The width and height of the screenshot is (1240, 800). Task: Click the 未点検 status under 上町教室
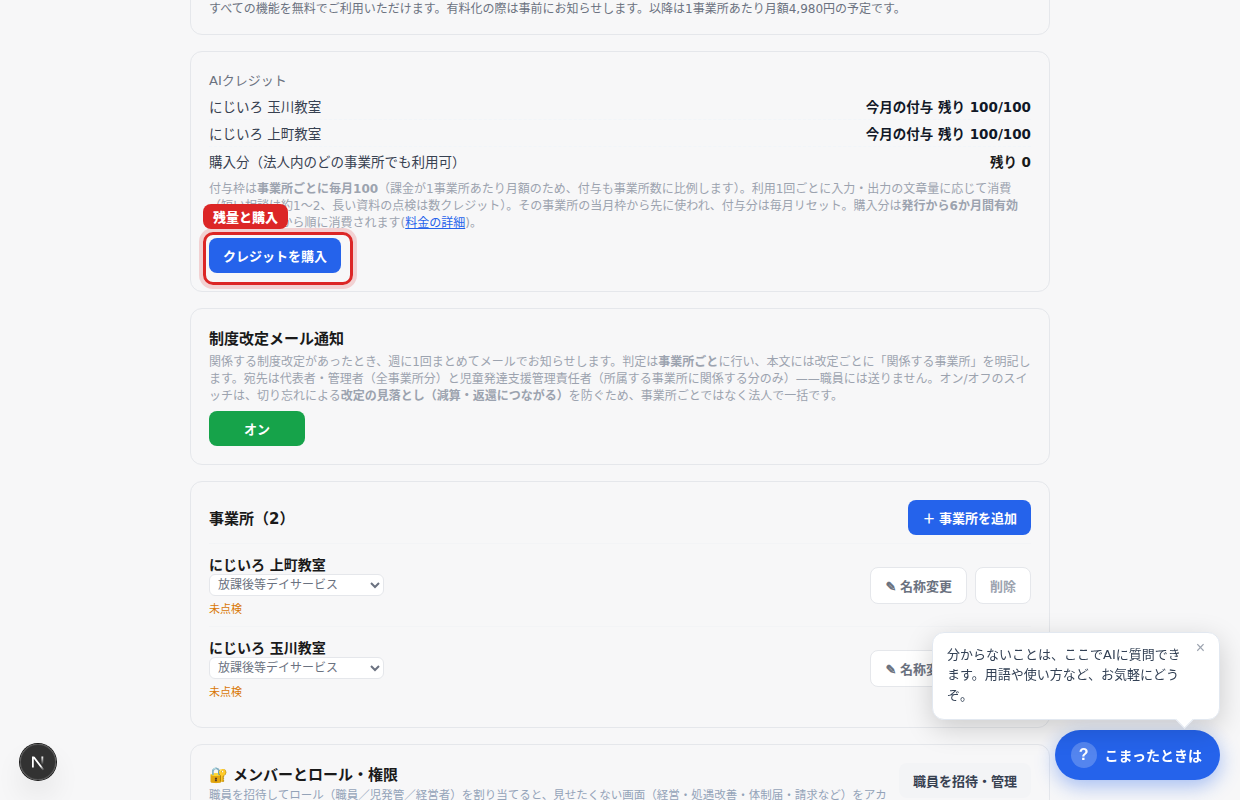tap(225, 608)
